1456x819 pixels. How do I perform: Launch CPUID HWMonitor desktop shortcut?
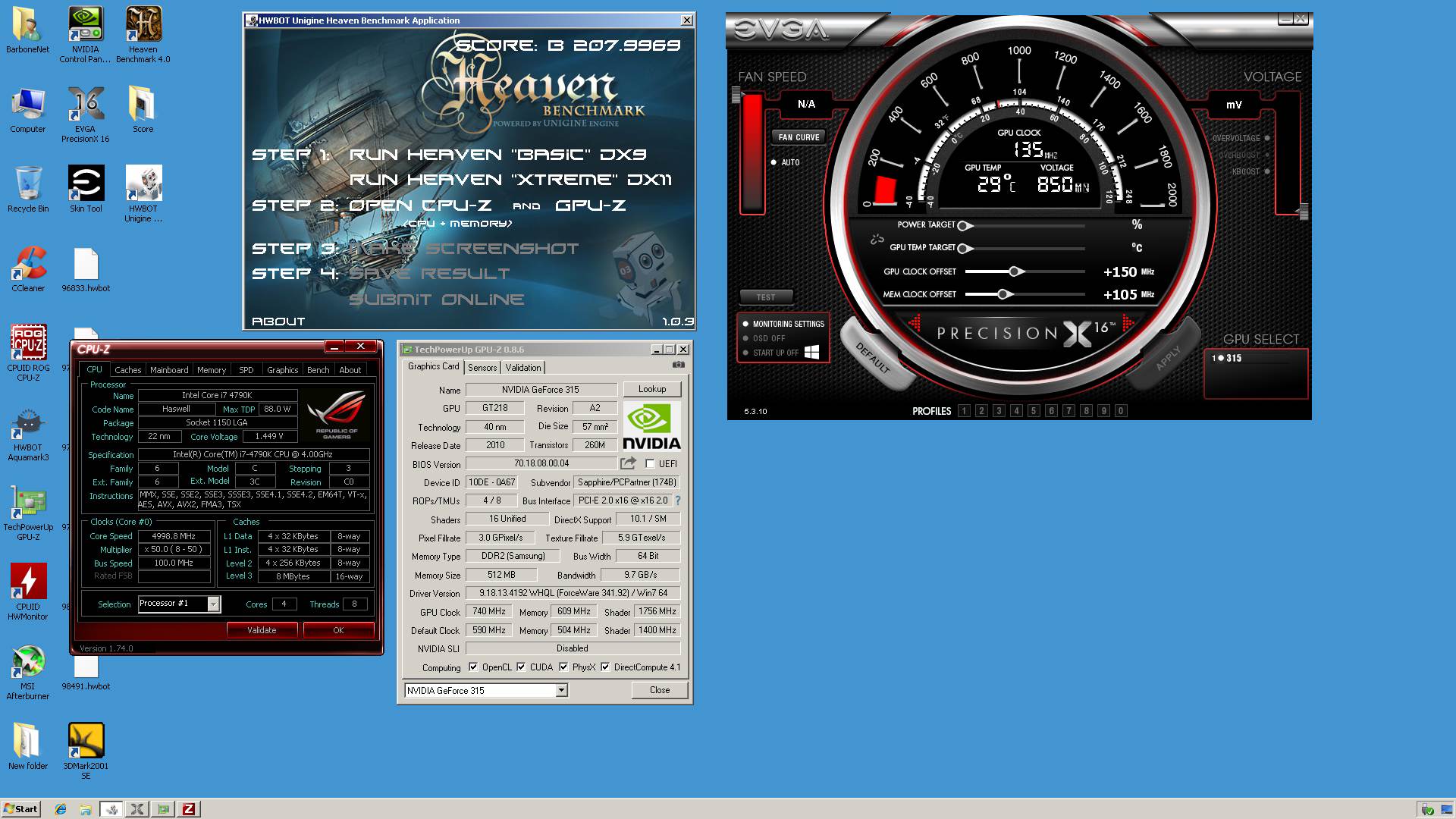[x=28, y=592]
